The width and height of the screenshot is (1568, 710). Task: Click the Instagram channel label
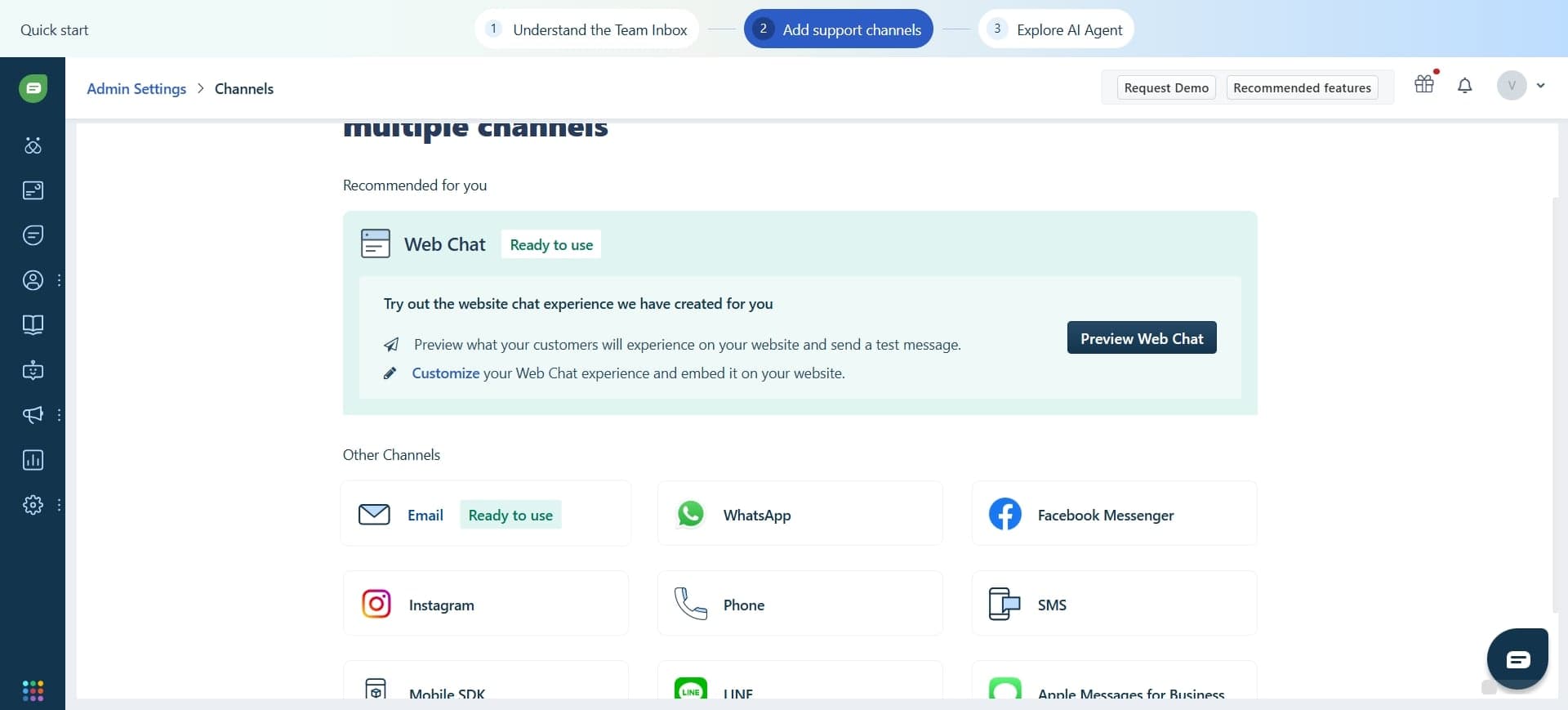pos(441,605)
